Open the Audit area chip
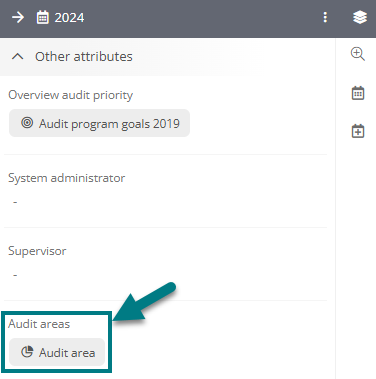 [57, 352]
